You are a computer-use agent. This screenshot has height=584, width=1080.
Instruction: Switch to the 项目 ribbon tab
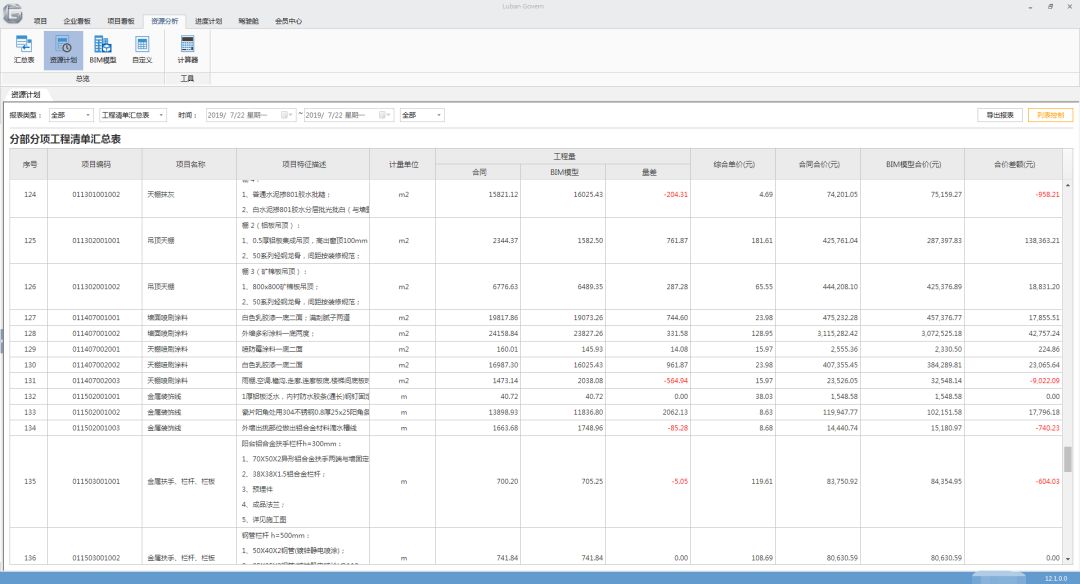click(40, 21)
